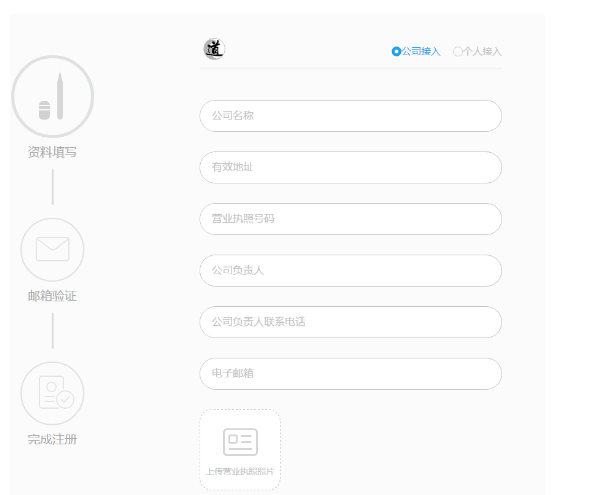Click the 个人接入 label text
The height and width of the screenshot is (495, 593).
pyautogui.click(x=482, y=51)
